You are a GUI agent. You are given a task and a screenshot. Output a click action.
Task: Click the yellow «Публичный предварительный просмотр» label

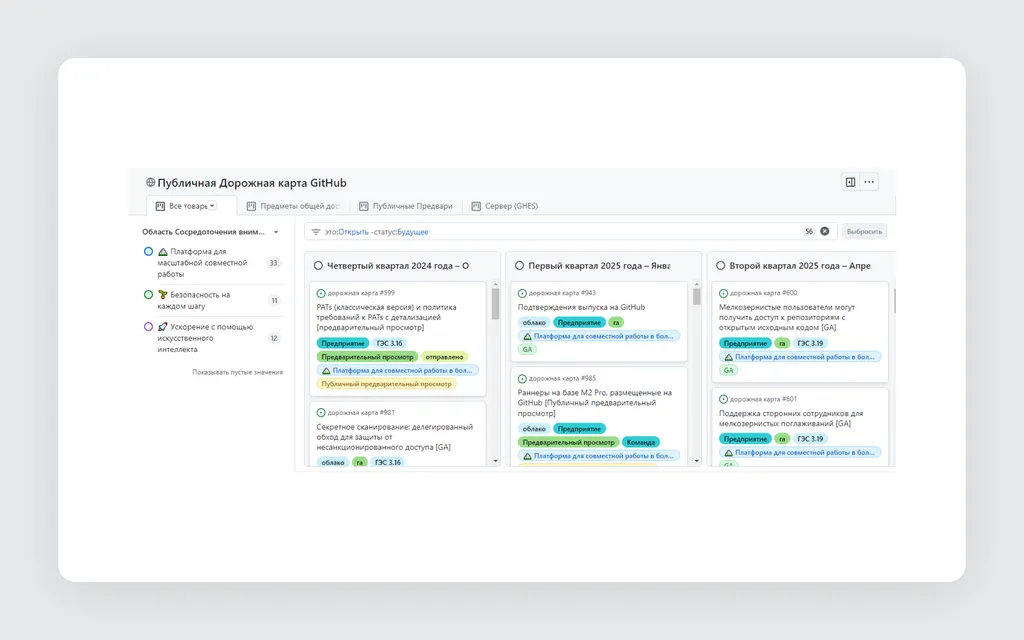387,384
